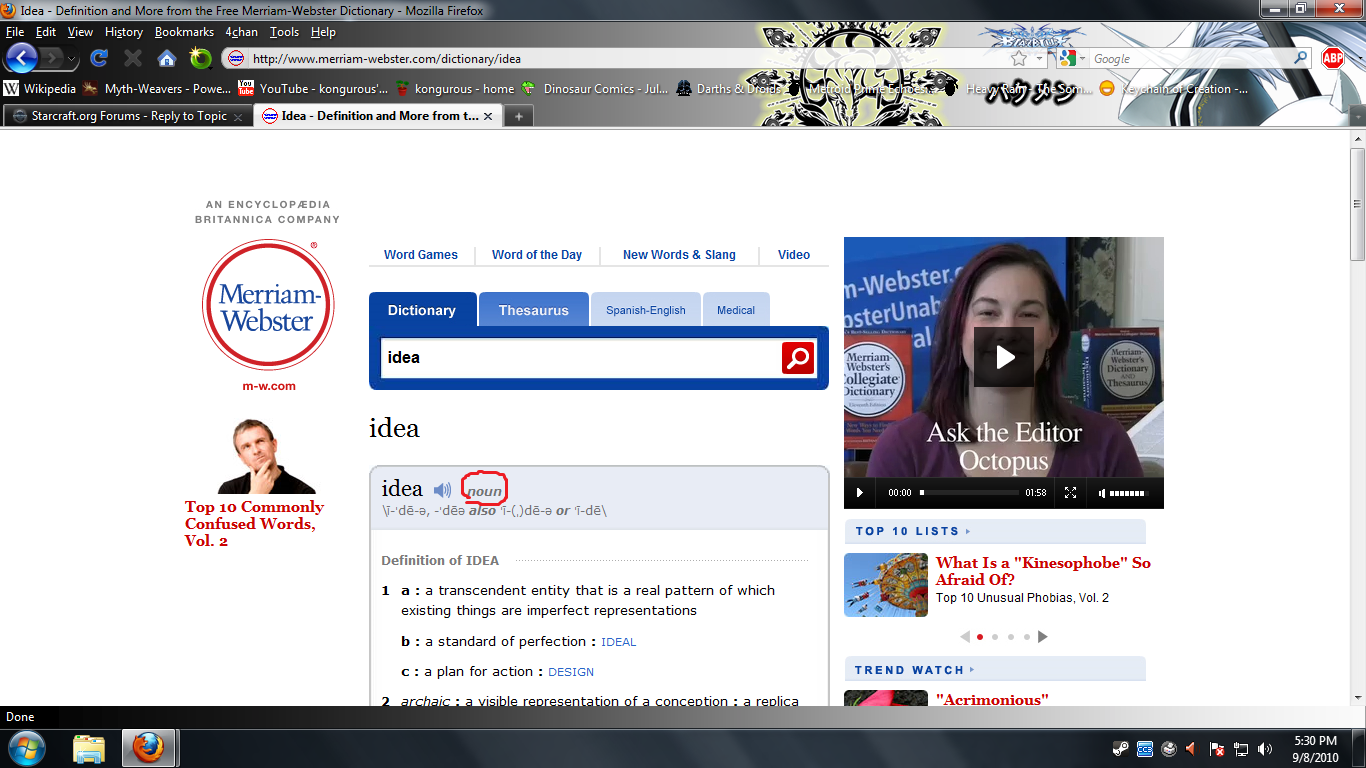Image resolution: width=1366 pixels, height=768 pixels.
Task: Open the recent pages history dropdown arrow
Action: click(72, 59)
